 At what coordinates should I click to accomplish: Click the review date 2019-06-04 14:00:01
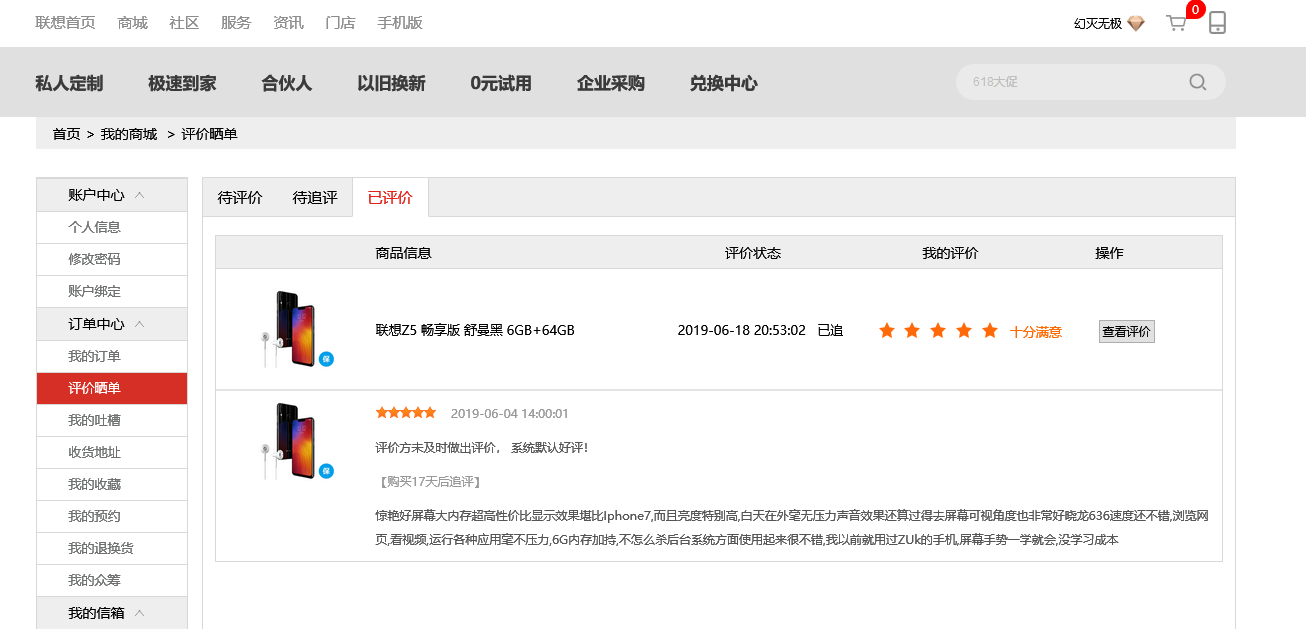point(510,414)
